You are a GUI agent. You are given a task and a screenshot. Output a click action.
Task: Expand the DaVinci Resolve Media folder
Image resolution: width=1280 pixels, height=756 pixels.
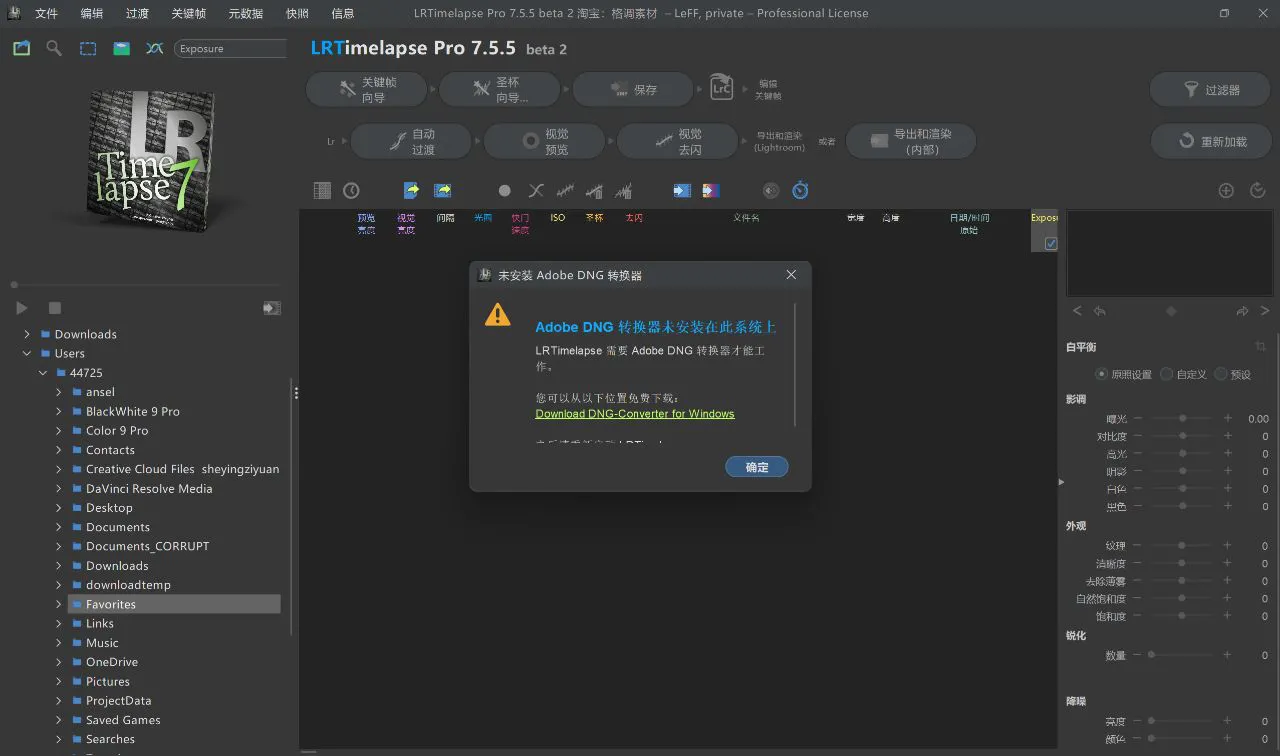pyautogui.click(x=59, y=489)
